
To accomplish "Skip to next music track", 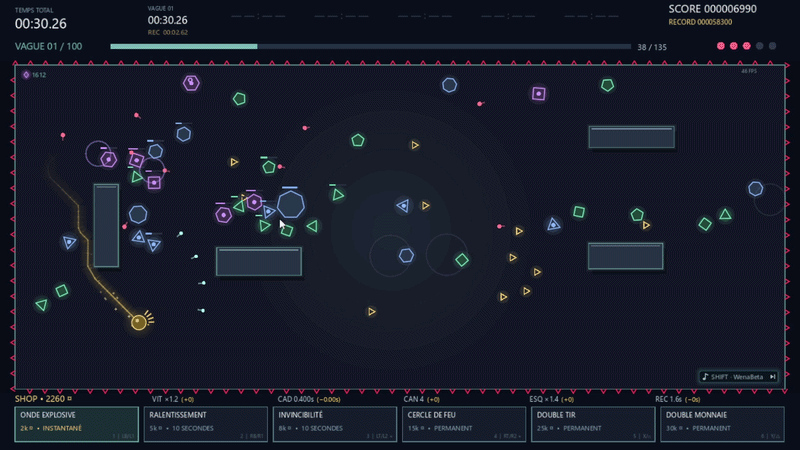I will tap(772, 377).
